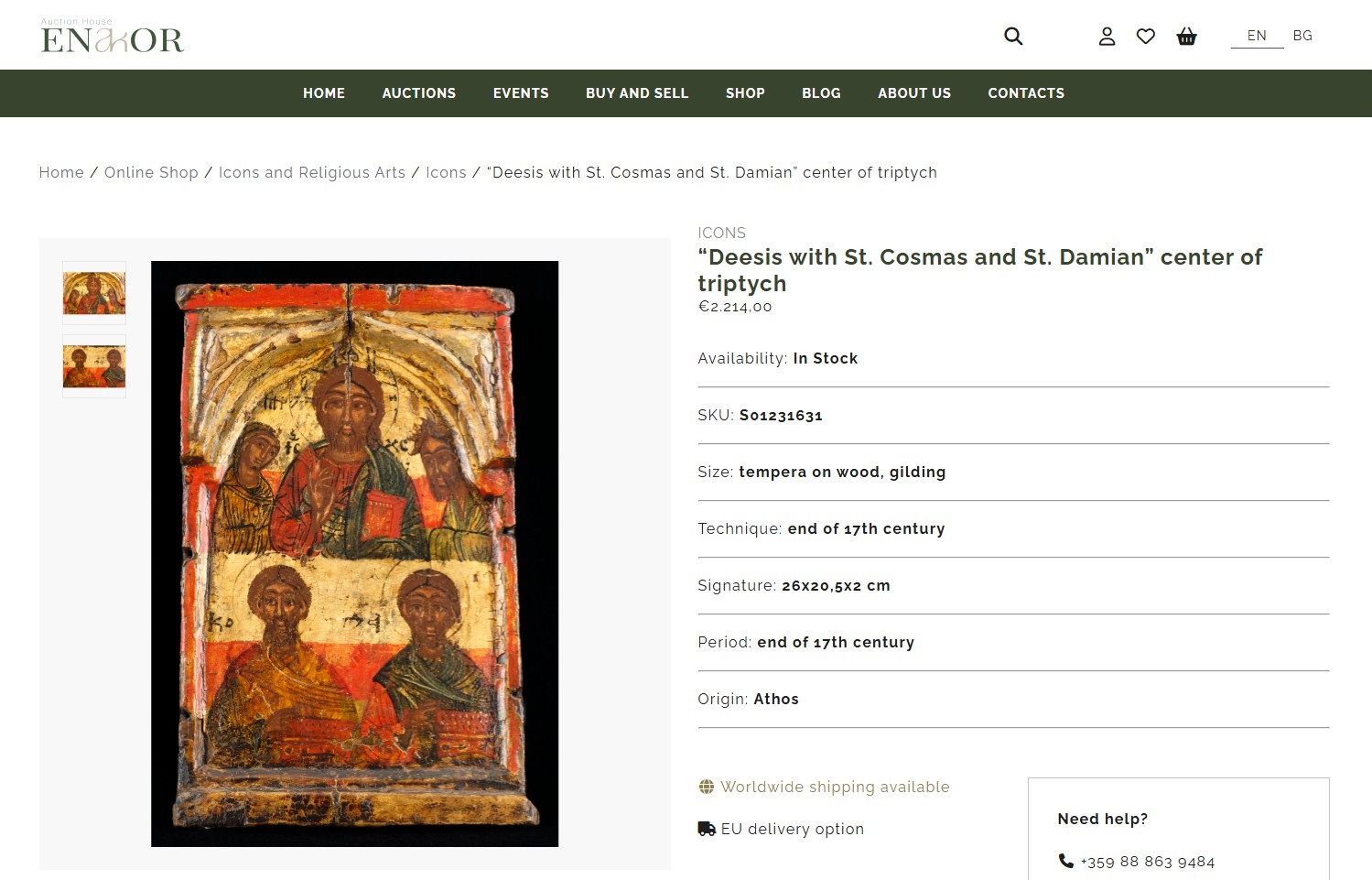Click the phone handset icon
The image size is (1372, 880).
click(1066, 861)
